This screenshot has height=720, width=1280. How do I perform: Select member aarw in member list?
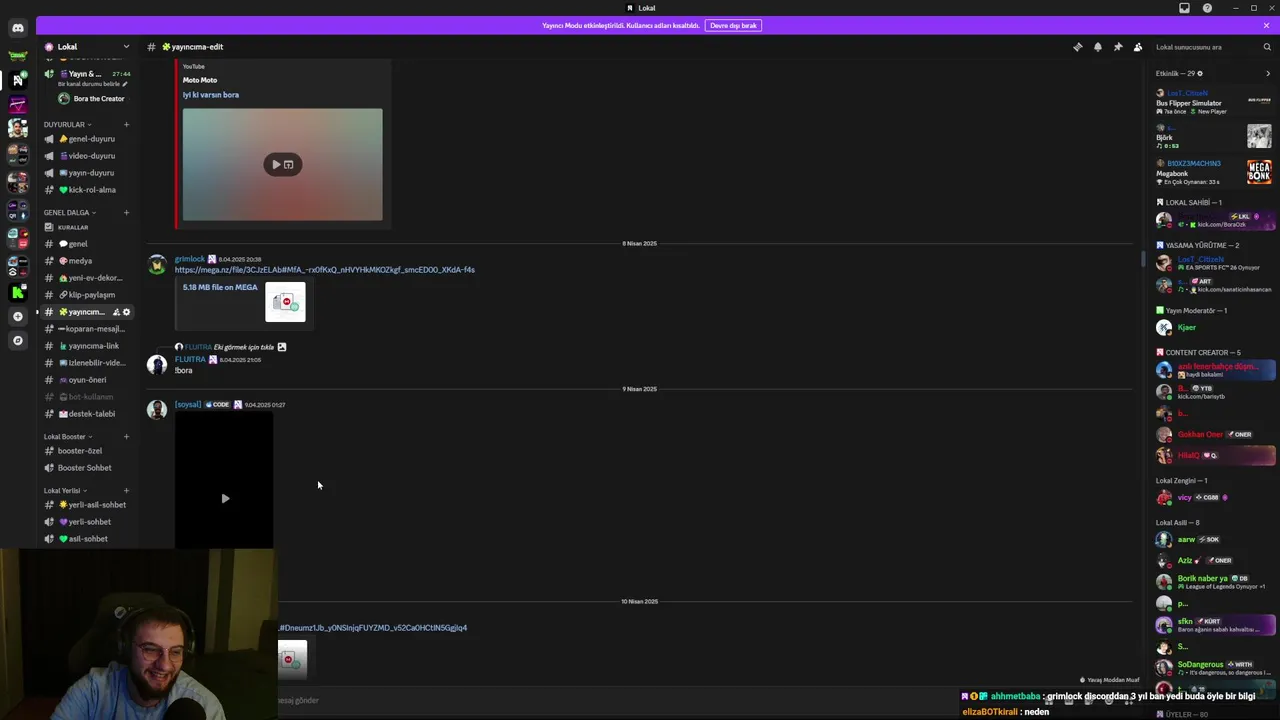click(x=1214, y=539)
